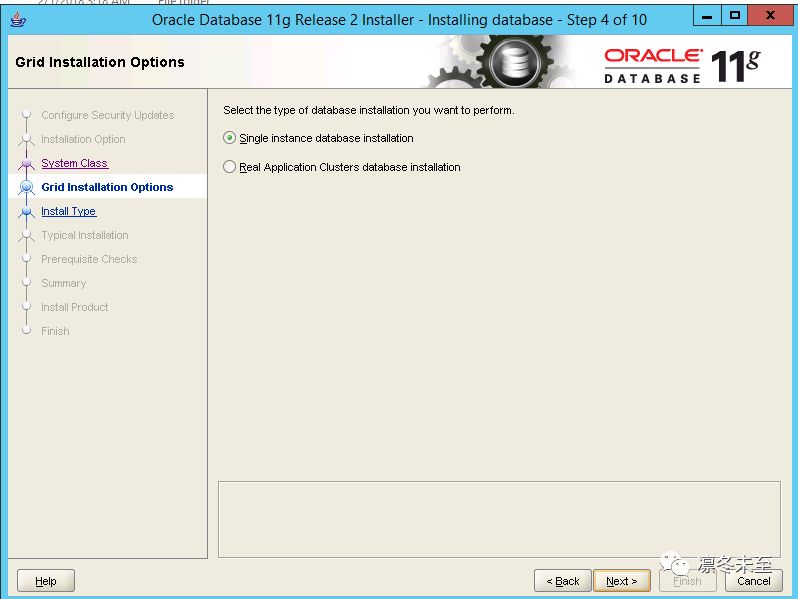The width and height of the screenshot is (798, 599).
Task: Maximize the installer window
Action: pyautogui.click(x=734, y=16)
